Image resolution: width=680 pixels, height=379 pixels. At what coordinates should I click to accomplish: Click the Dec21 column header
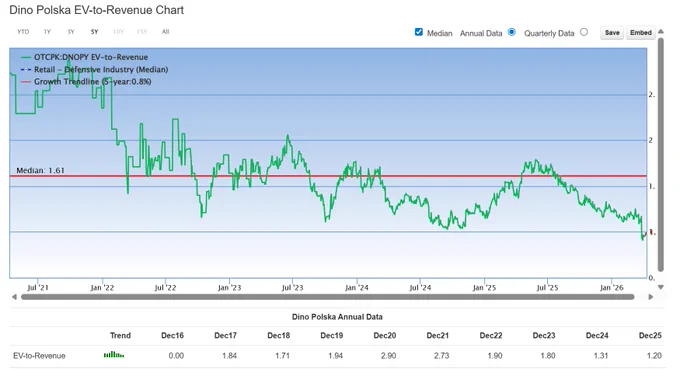pos(438,335)
